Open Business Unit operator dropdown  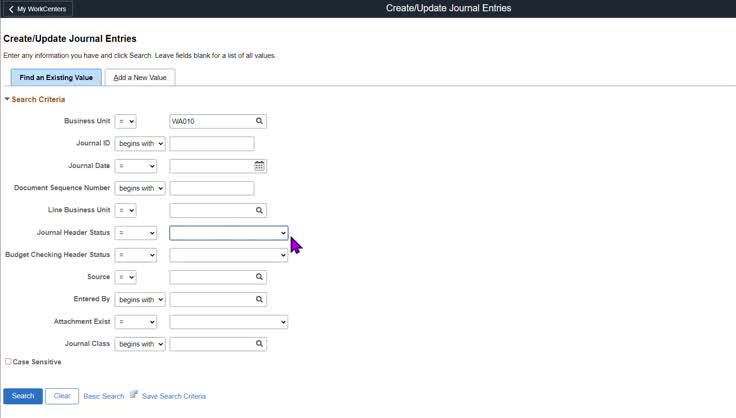pos(125,122)
